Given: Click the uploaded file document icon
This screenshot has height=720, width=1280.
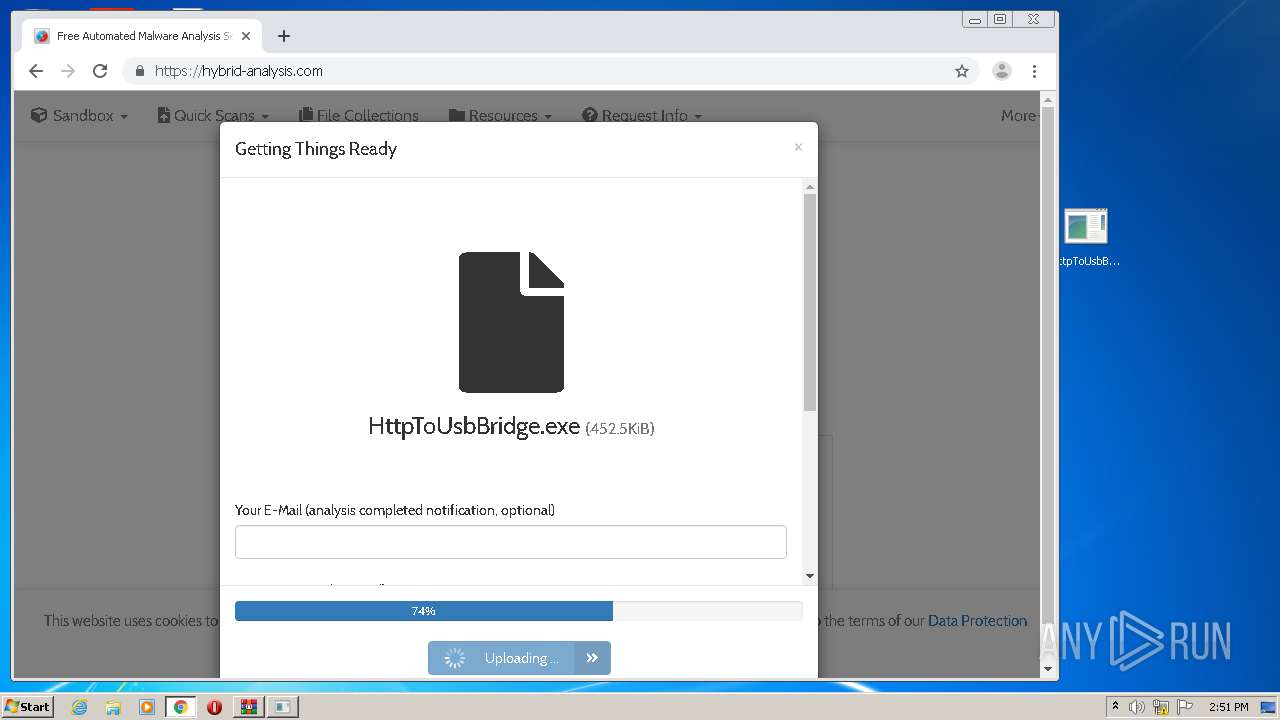Looking at the screenshot, I should 511,322.
